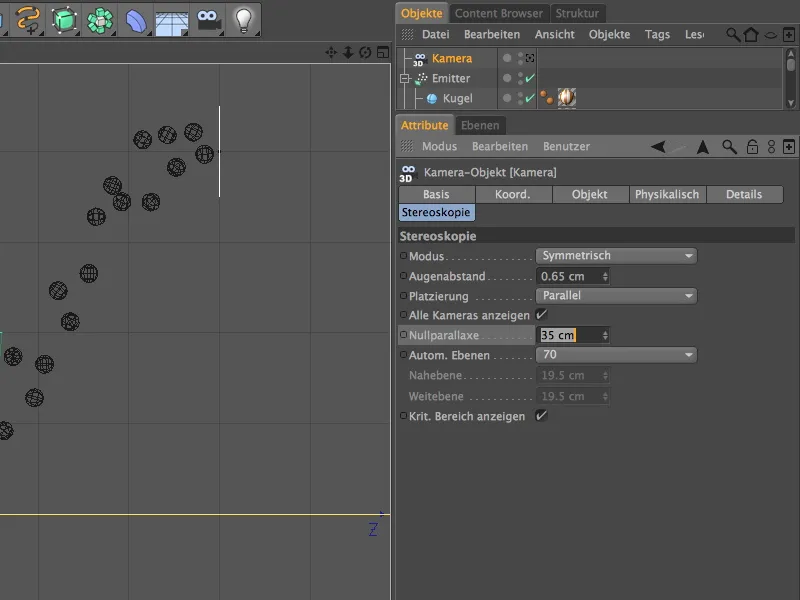The height and width of the screenshot is (600, 800).
Task: Open the Koord. button tab
Action: point(513,194)
